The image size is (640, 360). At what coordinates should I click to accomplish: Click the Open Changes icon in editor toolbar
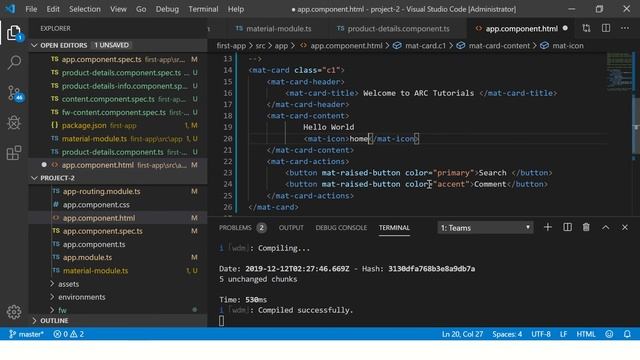pyautogui.click(x=586, y=28)
